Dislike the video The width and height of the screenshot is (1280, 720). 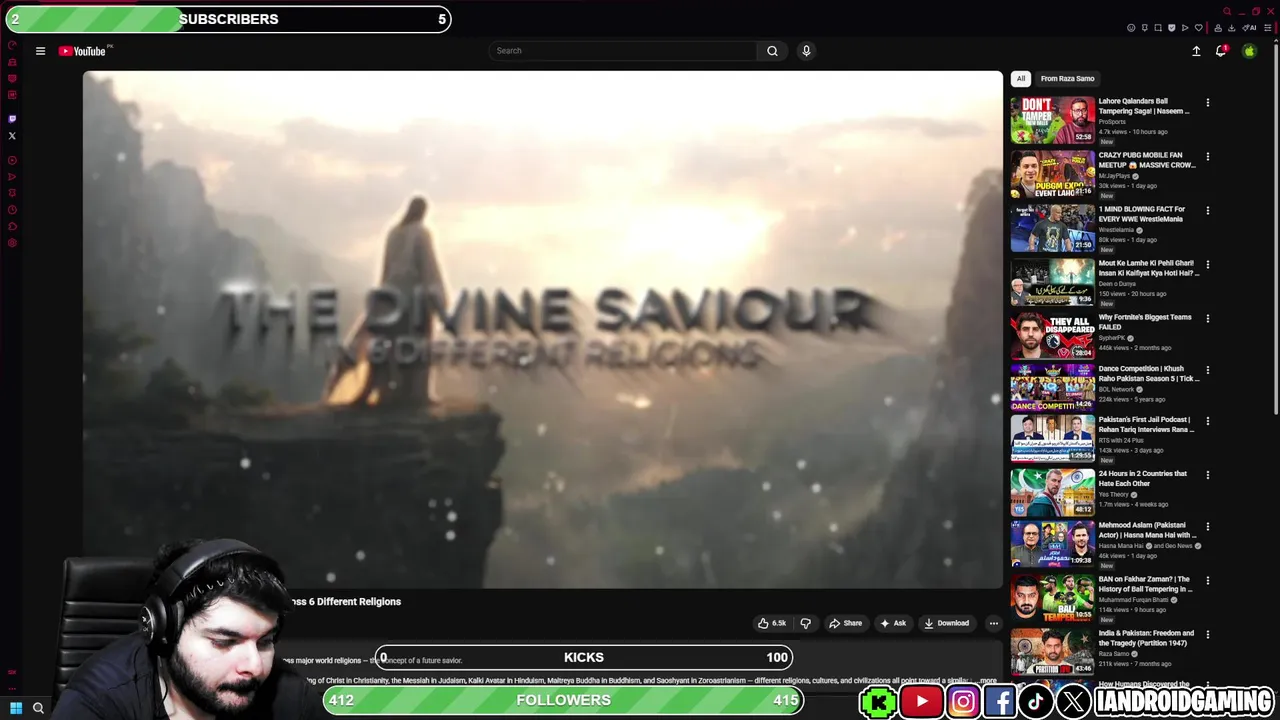point(805,623)
